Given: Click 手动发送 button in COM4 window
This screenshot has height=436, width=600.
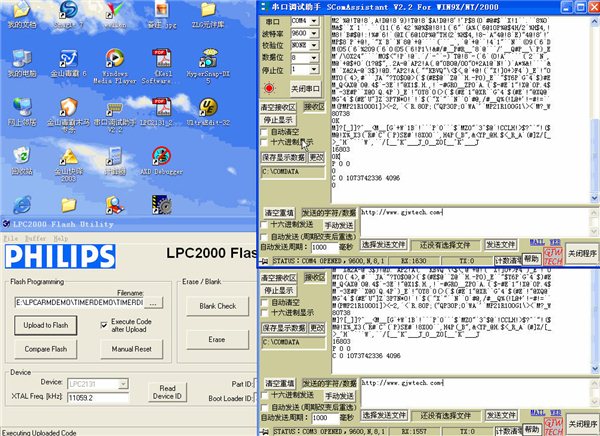Looking at the screenshot, I should 339,225.
